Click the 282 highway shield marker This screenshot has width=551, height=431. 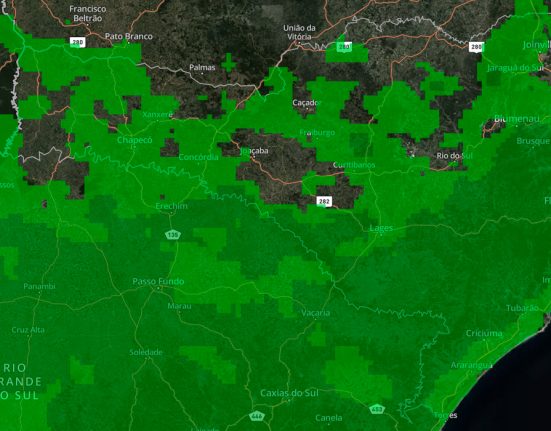point(324,202)
